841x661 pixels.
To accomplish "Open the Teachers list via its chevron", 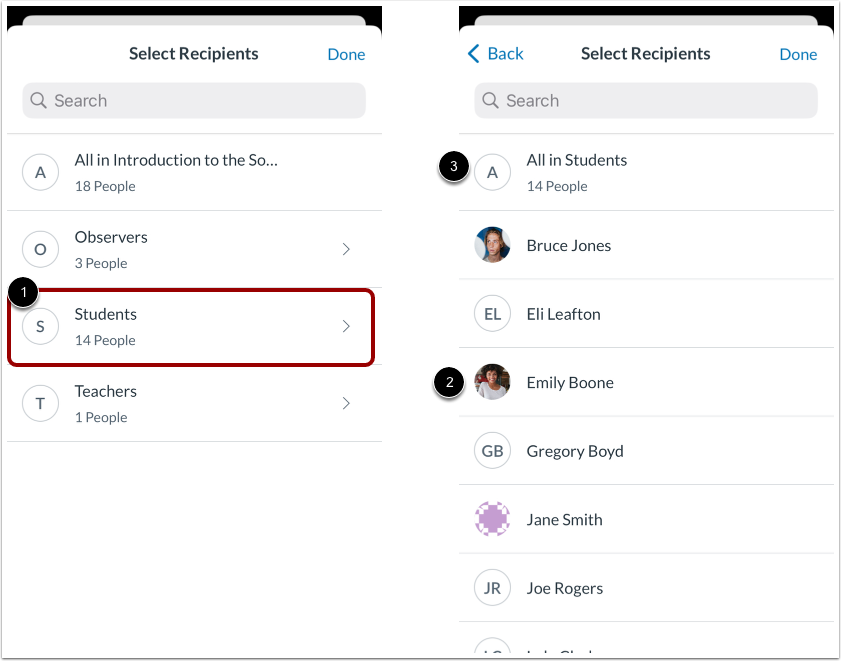I will coord(346,403).
